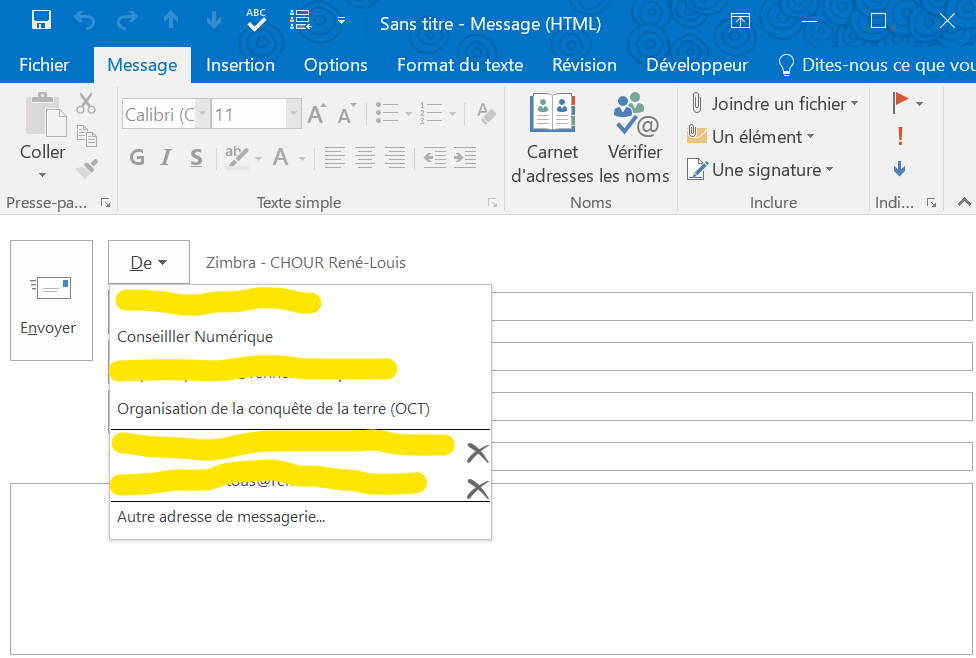Toggle underline S formatting
This screenshot has height=658, width=976.
196,158
